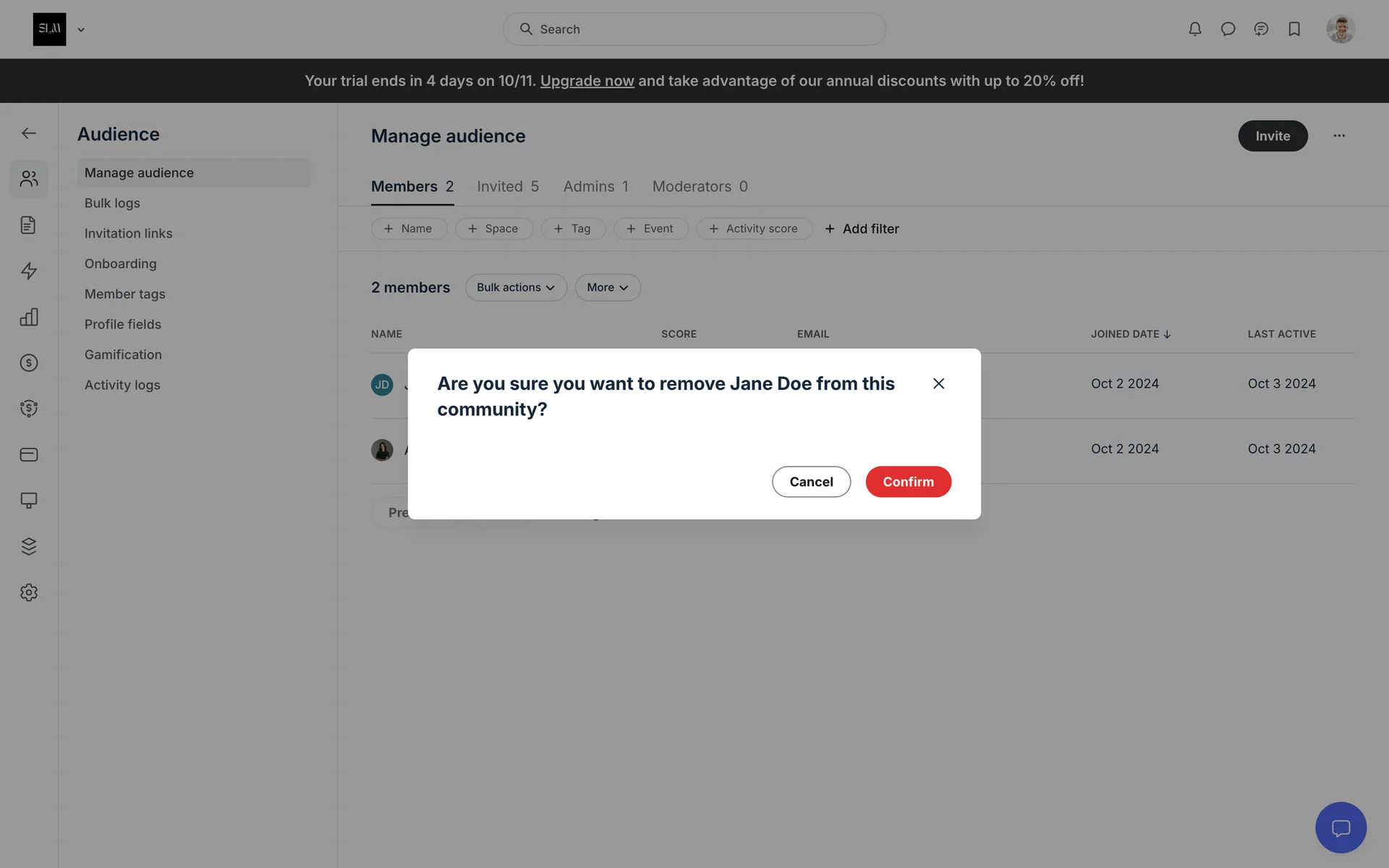This screenshot has height=868, width=1389.
Task: Close the confirmation dialog with X
Action: 938,383
